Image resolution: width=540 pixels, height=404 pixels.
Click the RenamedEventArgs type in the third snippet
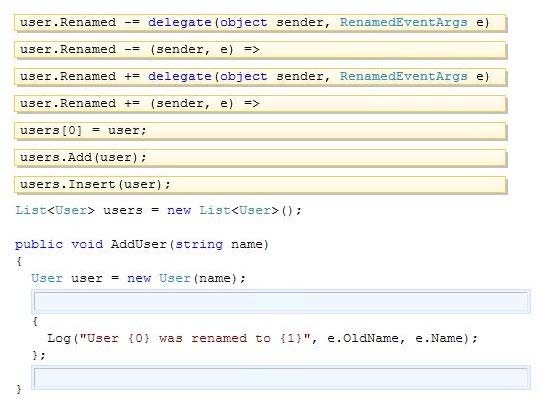(x=404, y=76)
